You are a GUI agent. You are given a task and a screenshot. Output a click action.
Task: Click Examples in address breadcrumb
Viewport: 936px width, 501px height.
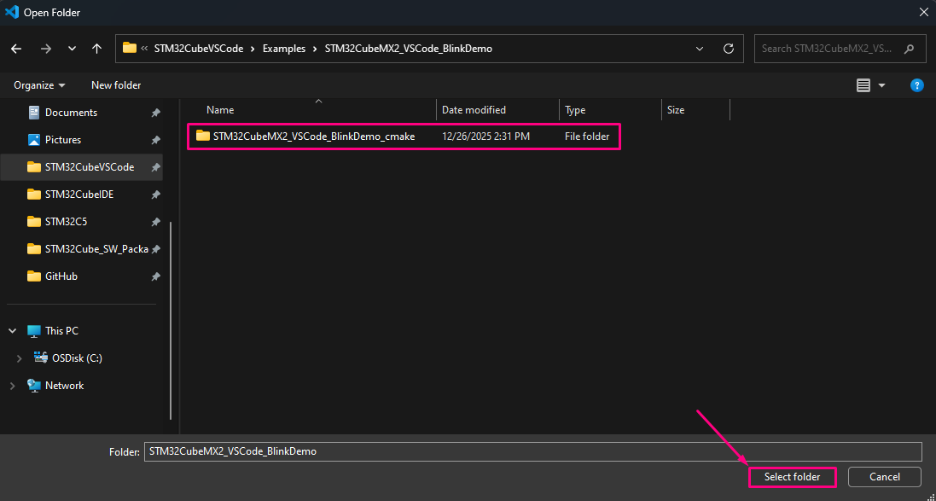(x=284, y=49)
